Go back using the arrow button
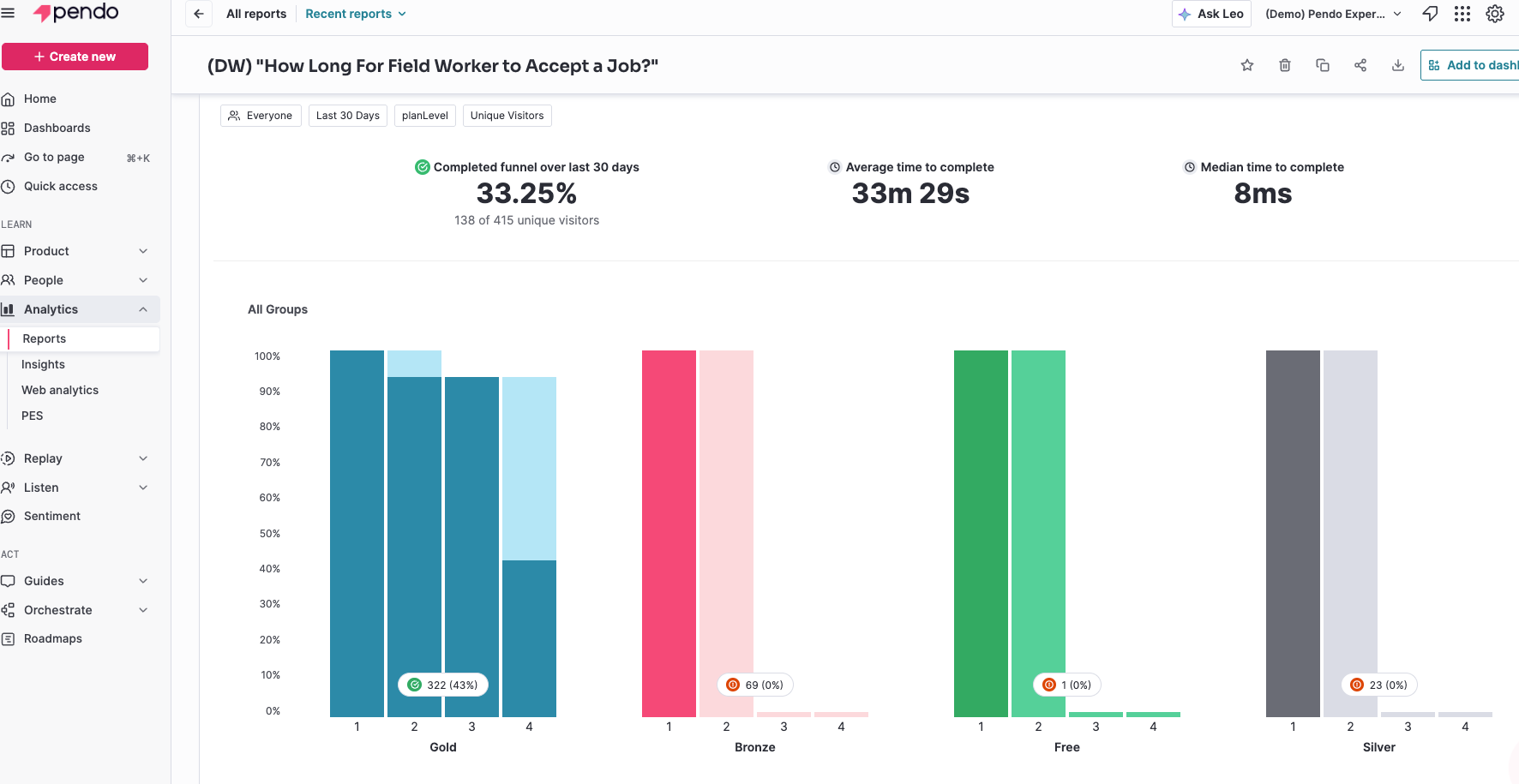This screenshot has height=784, width=1519. click(199, 14)
